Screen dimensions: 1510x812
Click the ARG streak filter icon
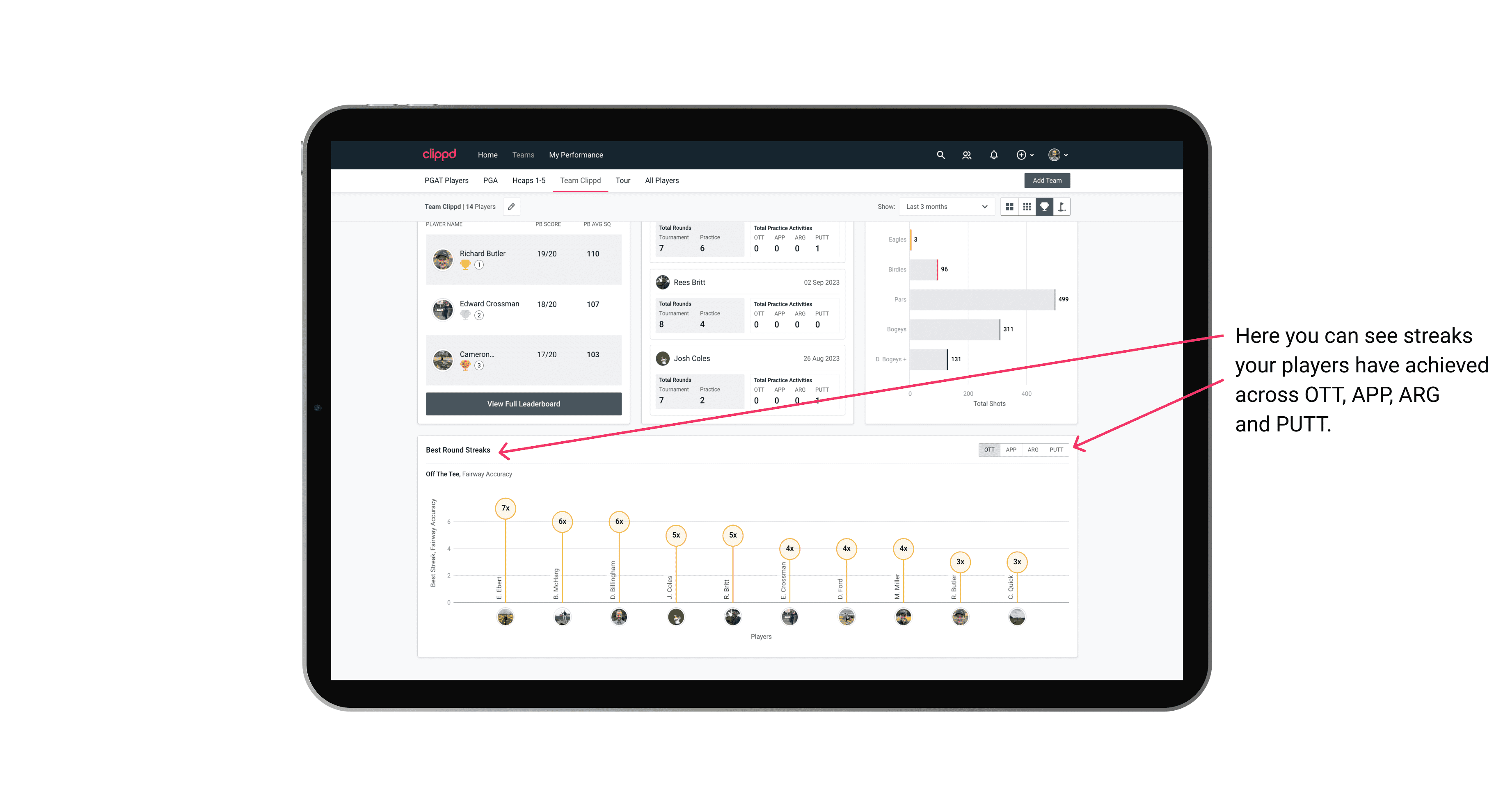(1034, 449)
